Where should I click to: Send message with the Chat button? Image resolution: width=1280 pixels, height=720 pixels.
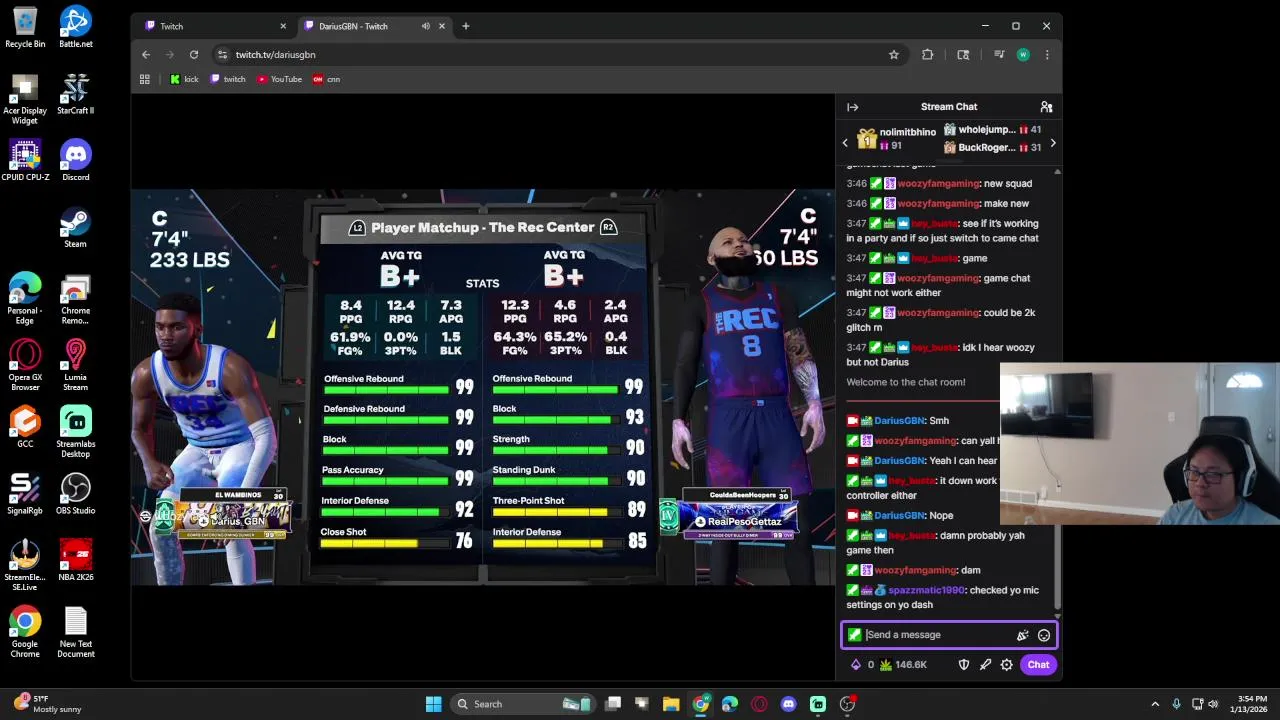pyautogui.click(x=1038, y=665)
